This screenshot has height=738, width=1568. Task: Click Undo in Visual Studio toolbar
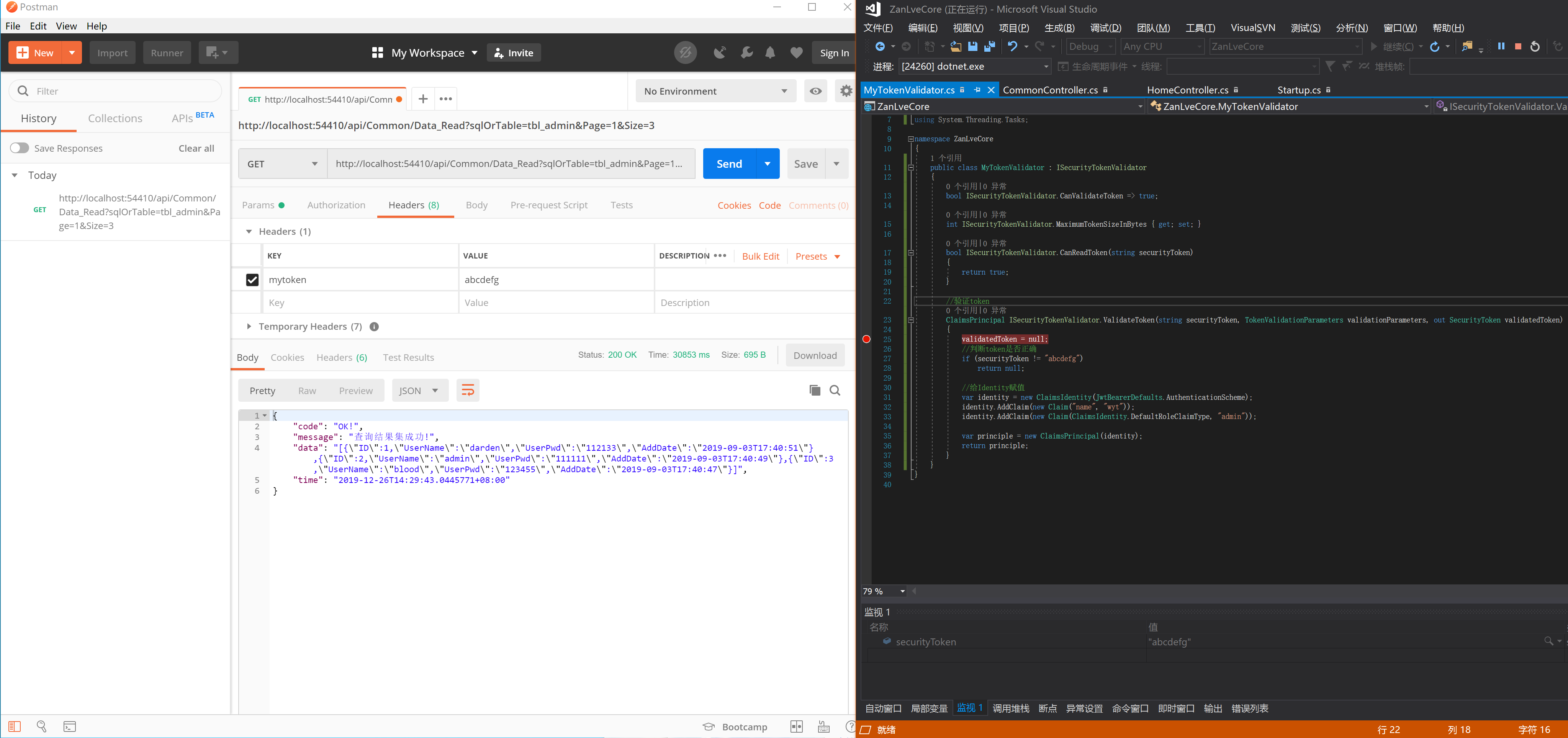coord(1012,46)
